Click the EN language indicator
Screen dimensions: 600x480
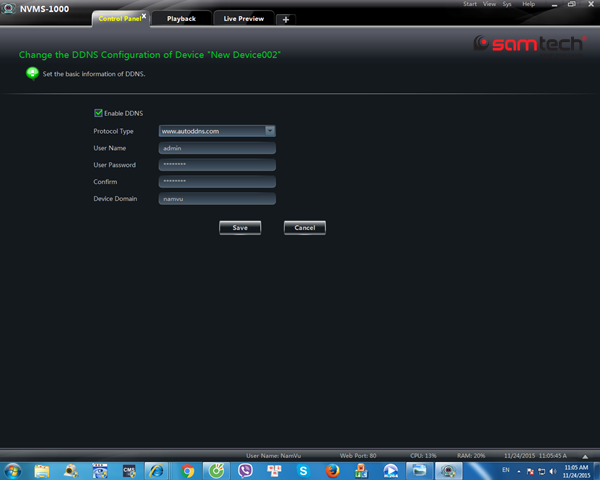pos(506,470)
